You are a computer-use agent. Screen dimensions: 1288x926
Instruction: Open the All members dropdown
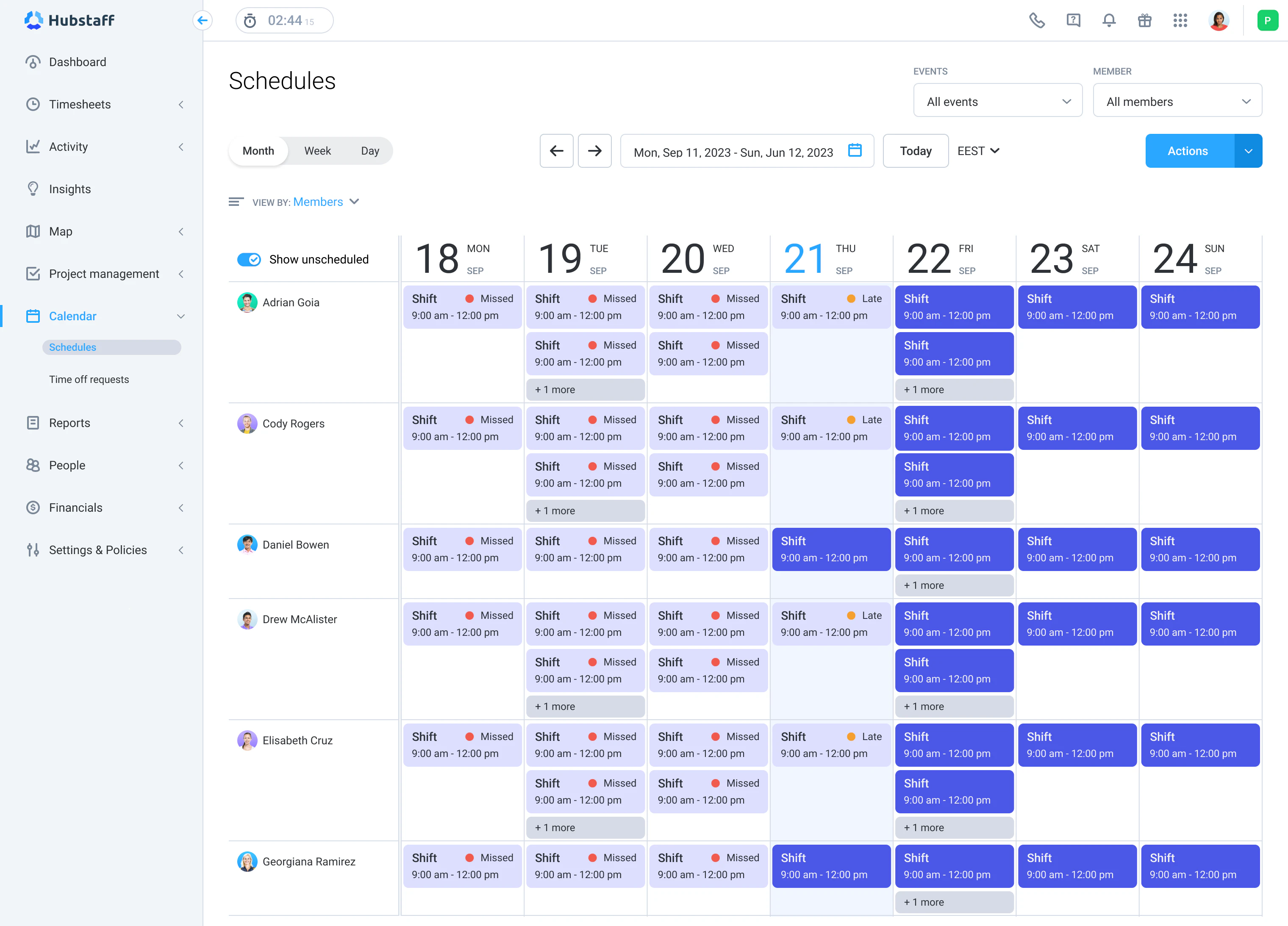coord(1177,100)
